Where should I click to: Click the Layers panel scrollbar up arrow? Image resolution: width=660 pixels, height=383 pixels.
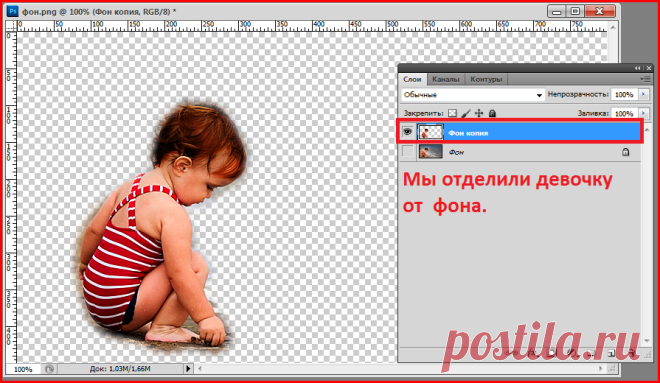click(647, 130)
